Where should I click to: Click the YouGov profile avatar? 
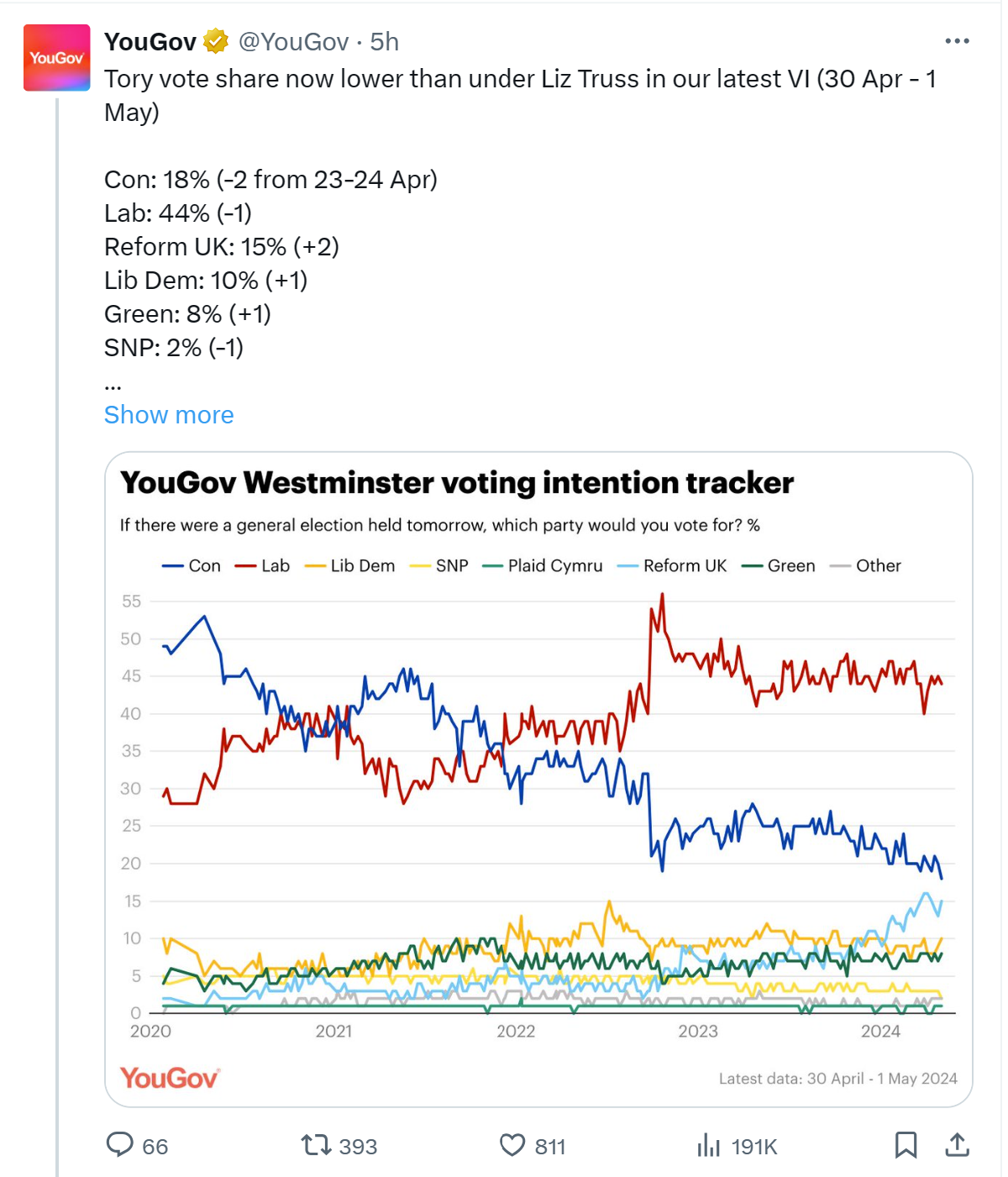[56, 58]
